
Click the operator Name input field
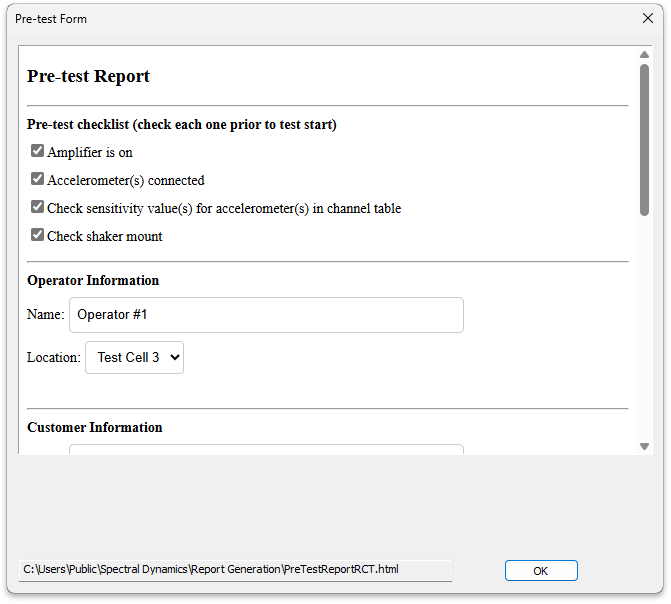point(266,314)
